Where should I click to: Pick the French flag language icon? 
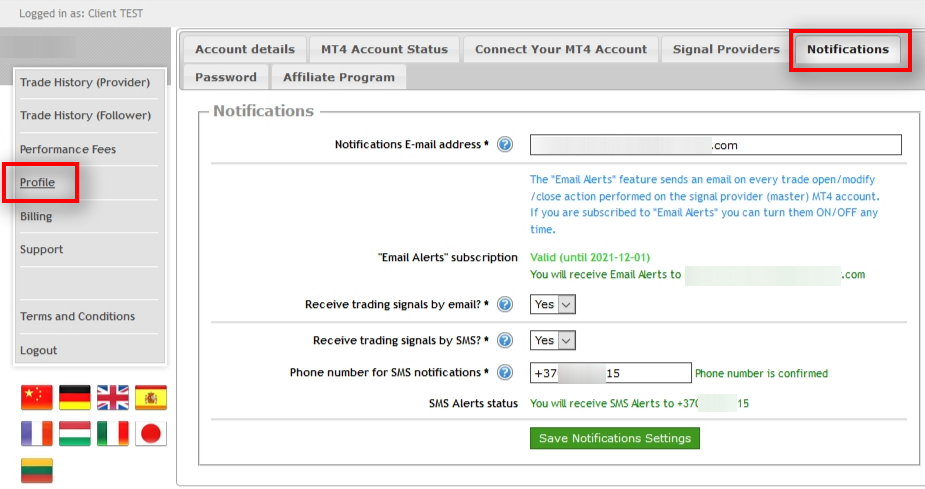(x=36, y=433)
